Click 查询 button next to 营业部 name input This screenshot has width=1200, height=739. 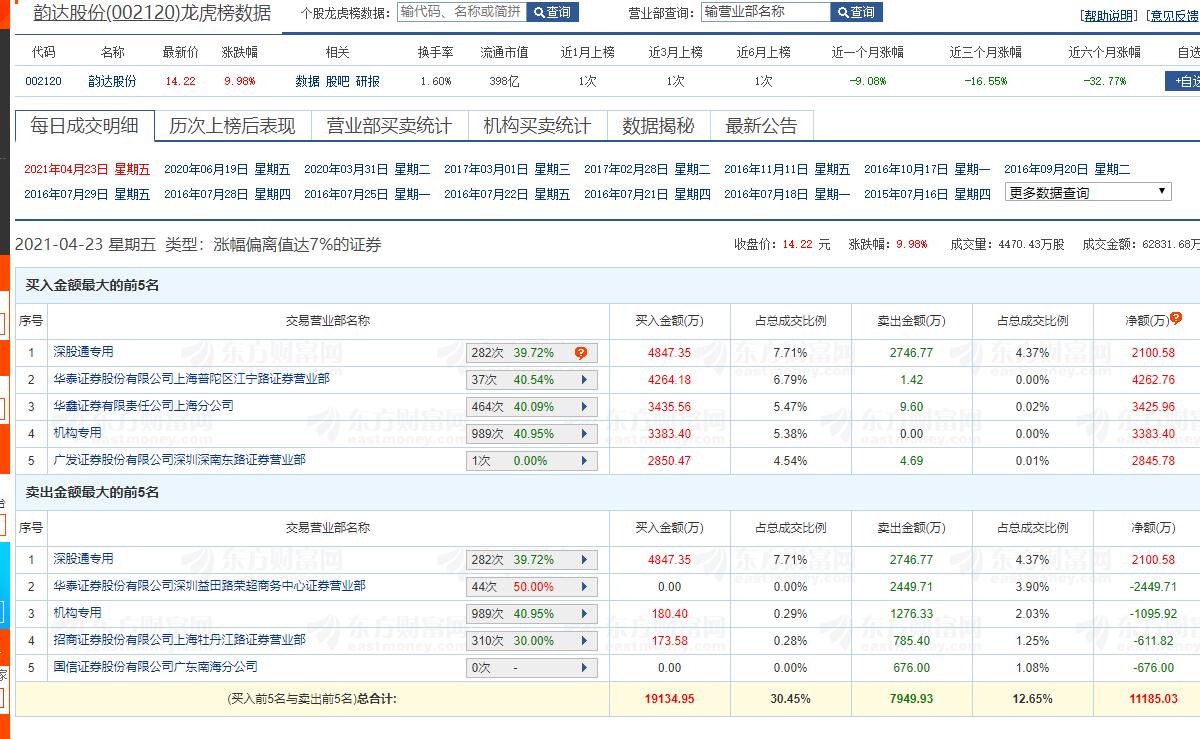pyautogui.click(x=856, y=12)
